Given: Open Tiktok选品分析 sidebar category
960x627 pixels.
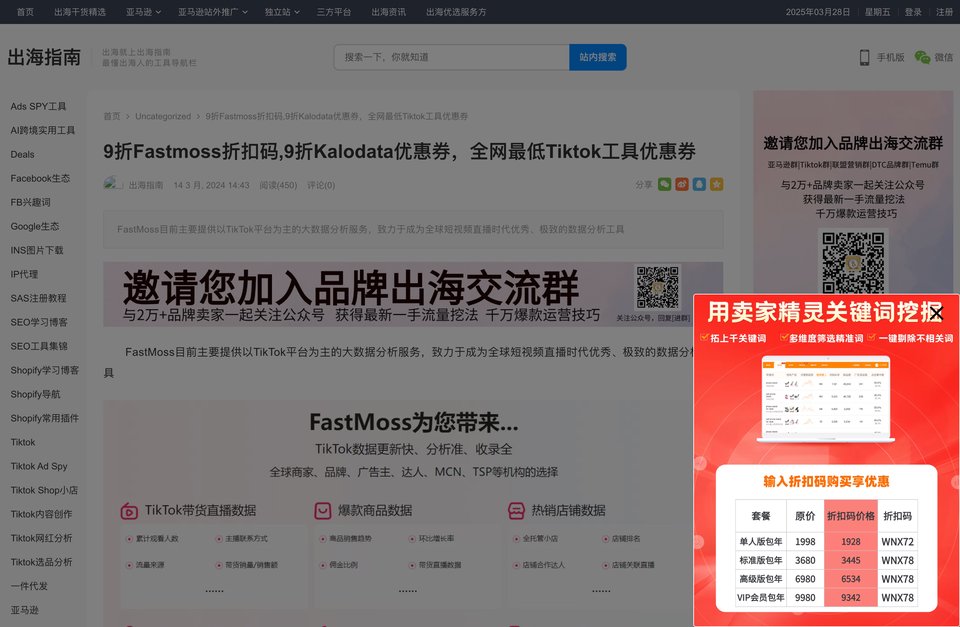Looking at the screenshot, I should (41, 561).
